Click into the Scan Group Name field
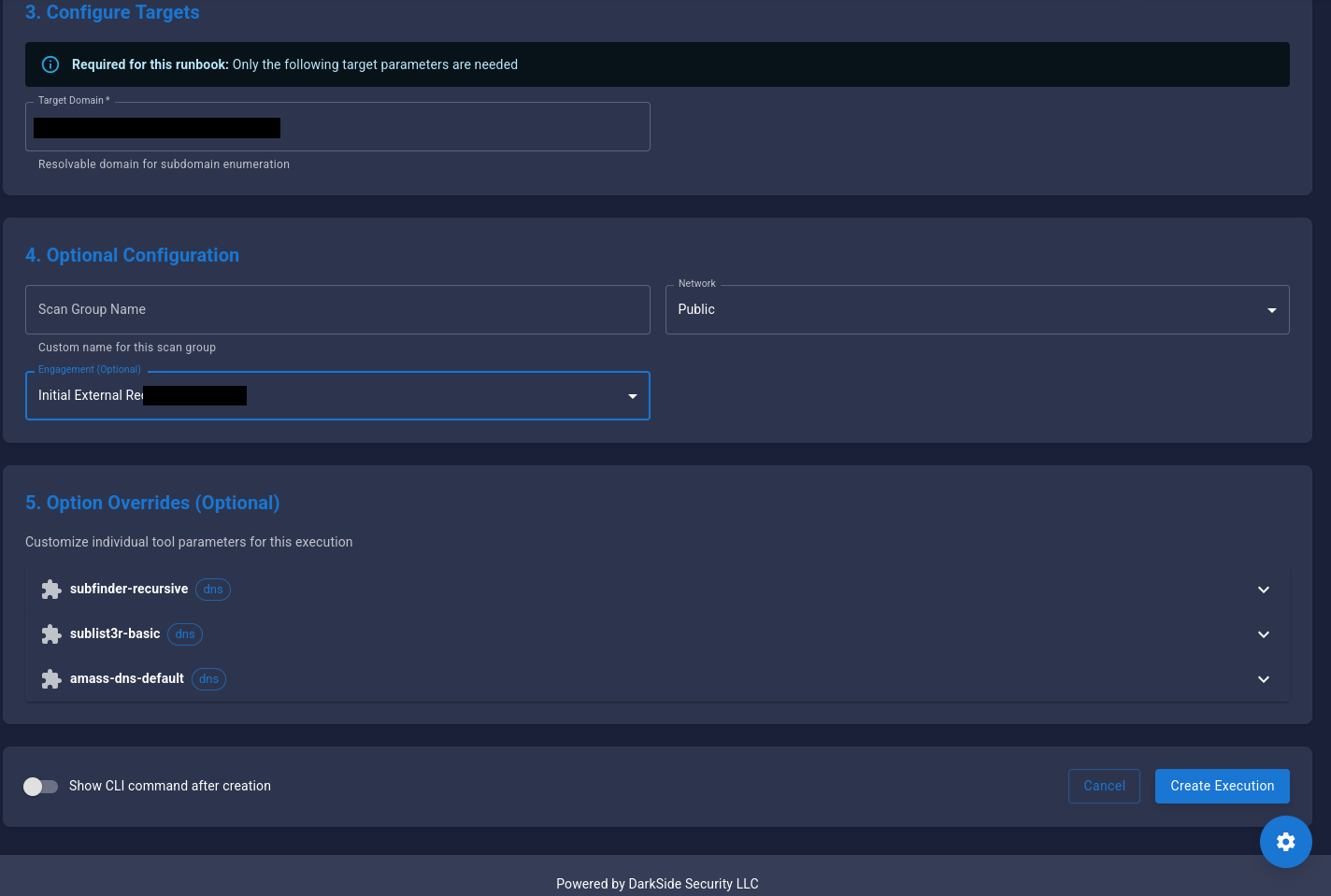1331x896 pixels. point(336,309)
